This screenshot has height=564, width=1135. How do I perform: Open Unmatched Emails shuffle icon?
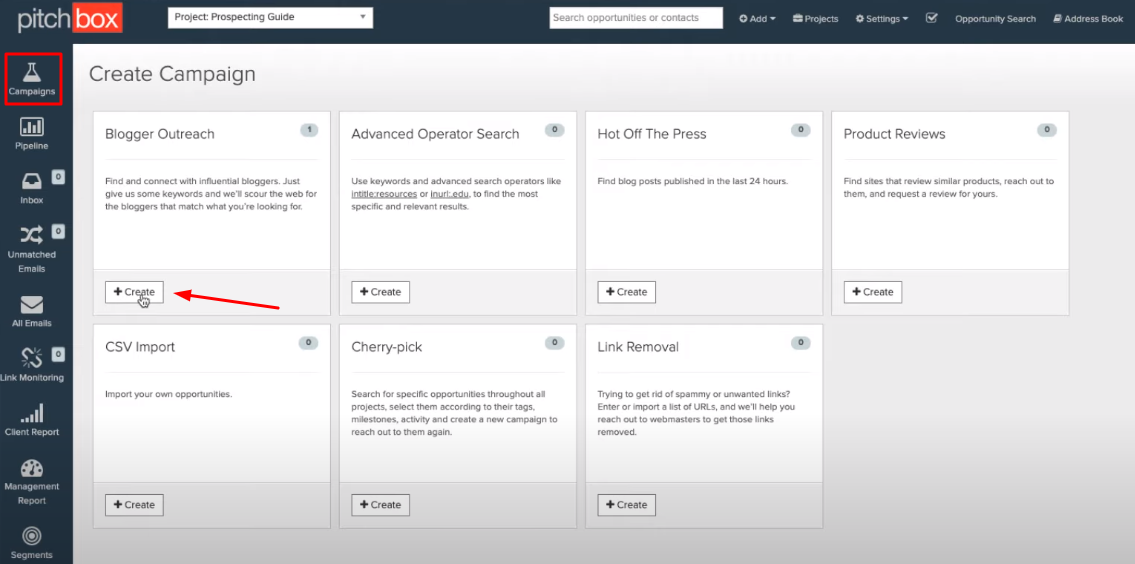[32, 235]
